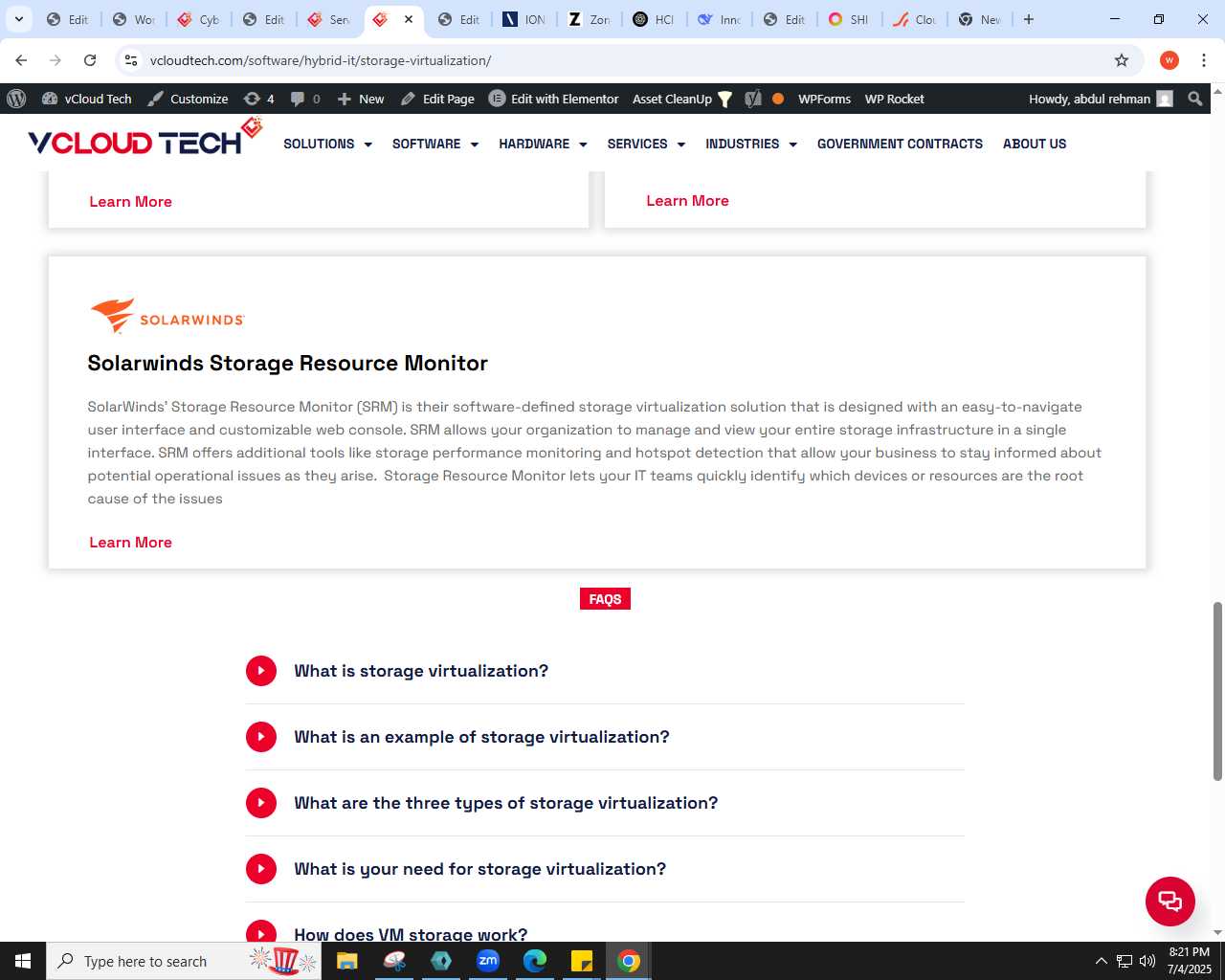Switch to the Zon browser tab
This screenshot has width=1225, height=980.
pos(590,19)
